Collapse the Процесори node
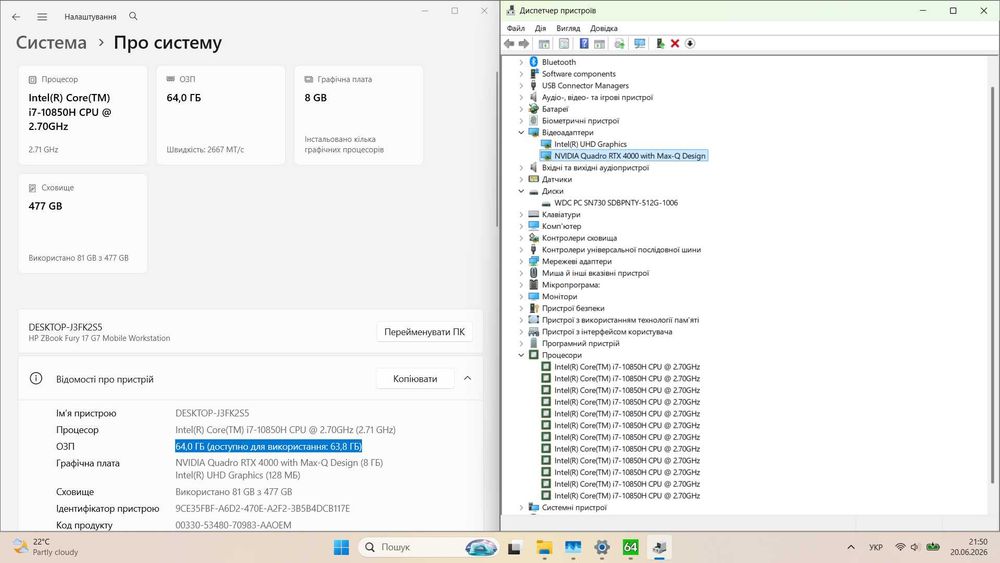 coord(521,355)
